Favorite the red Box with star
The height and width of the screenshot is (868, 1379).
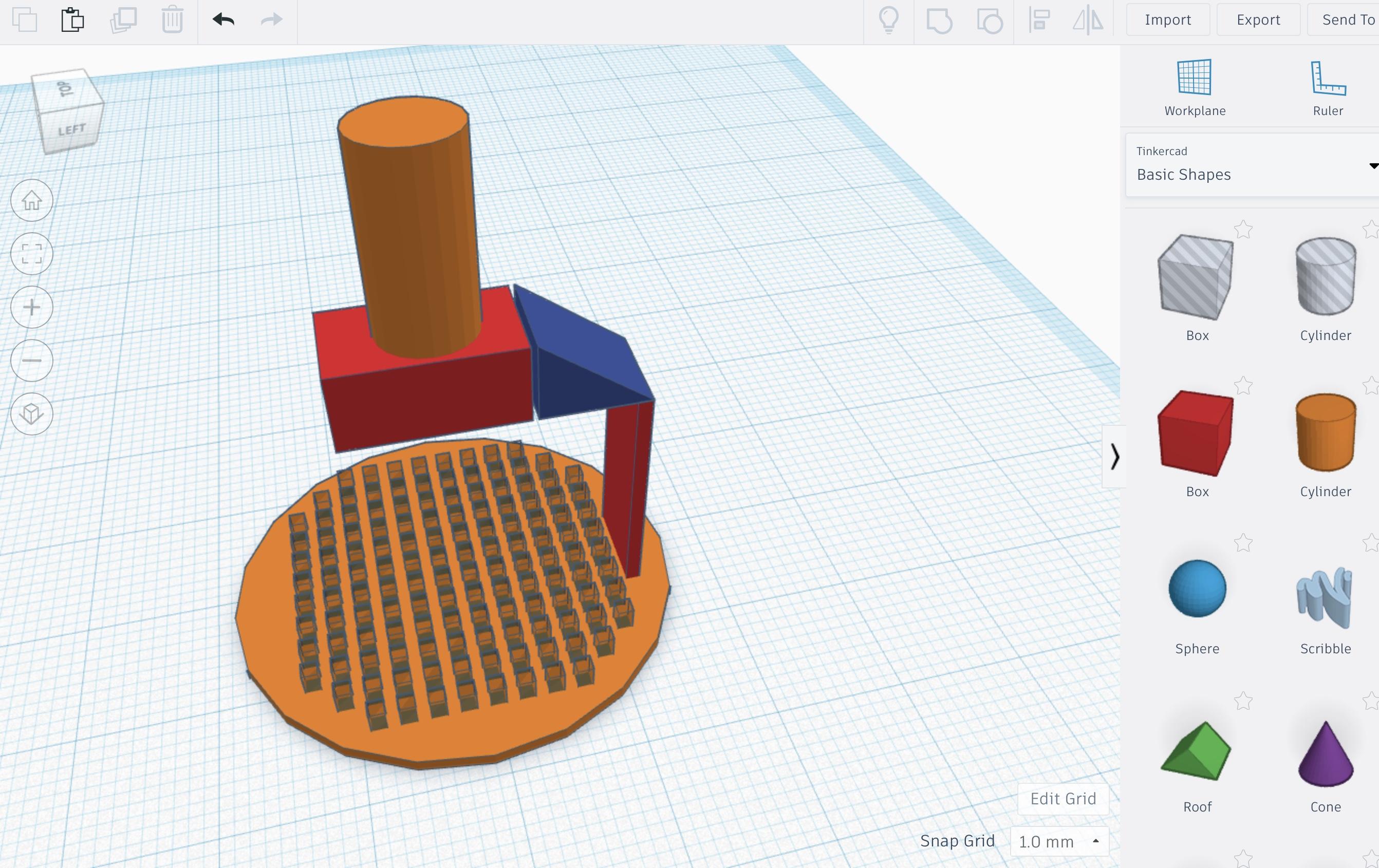coord(1243,386)
